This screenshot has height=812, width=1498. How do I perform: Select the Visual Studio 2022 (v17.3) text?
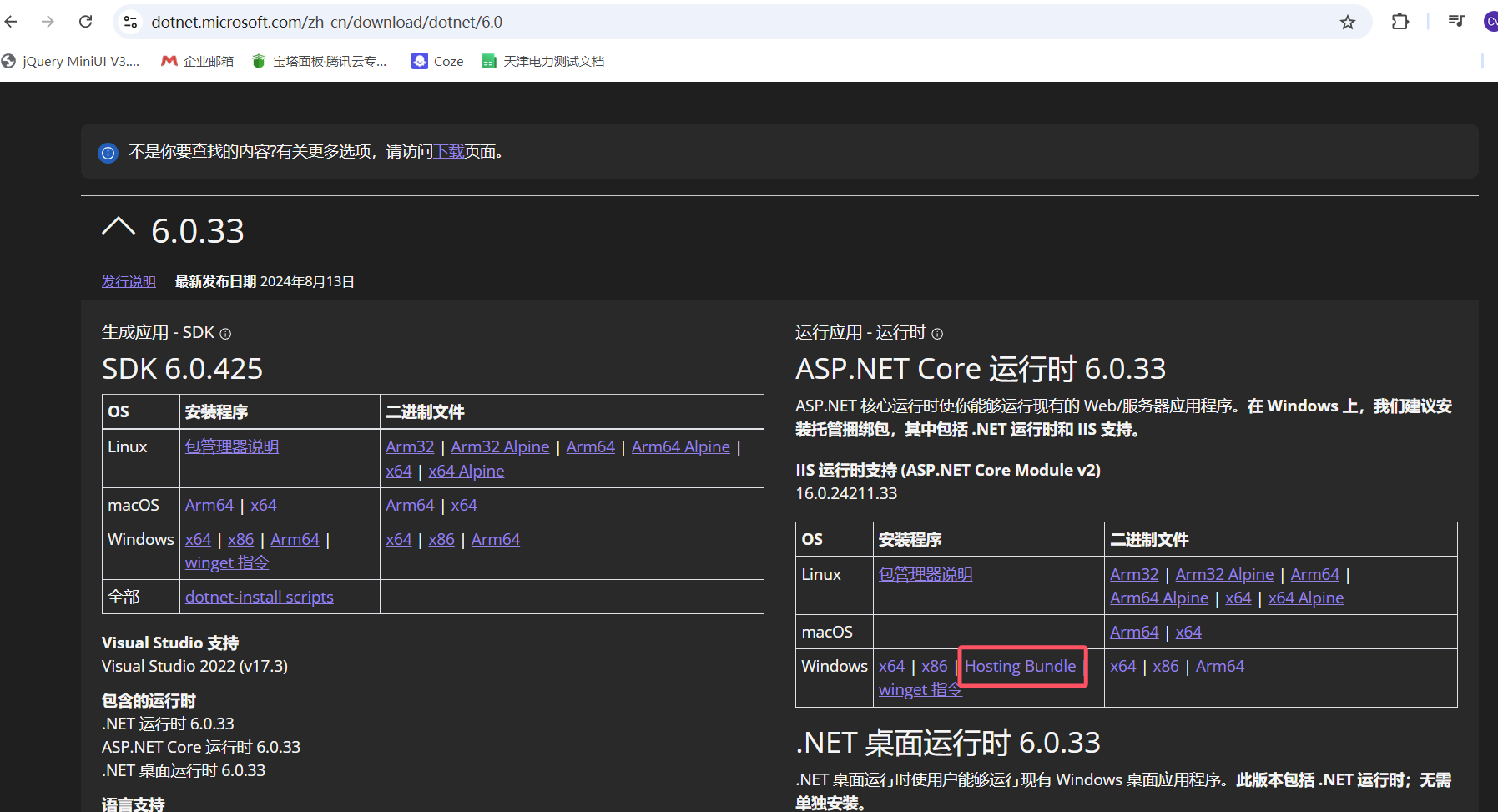(x=194, y=666)
